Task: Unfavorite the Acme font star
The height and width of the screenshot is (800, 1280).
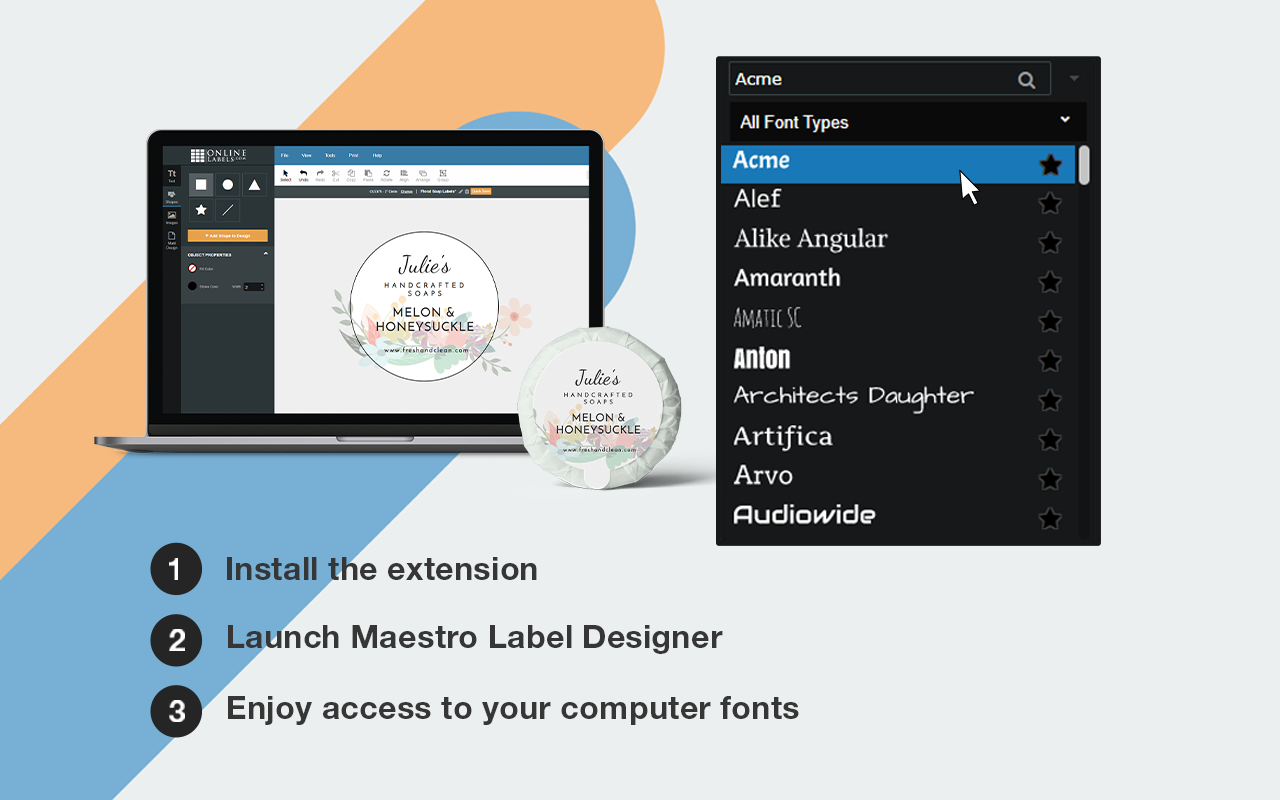Action: pos(1050,163)
